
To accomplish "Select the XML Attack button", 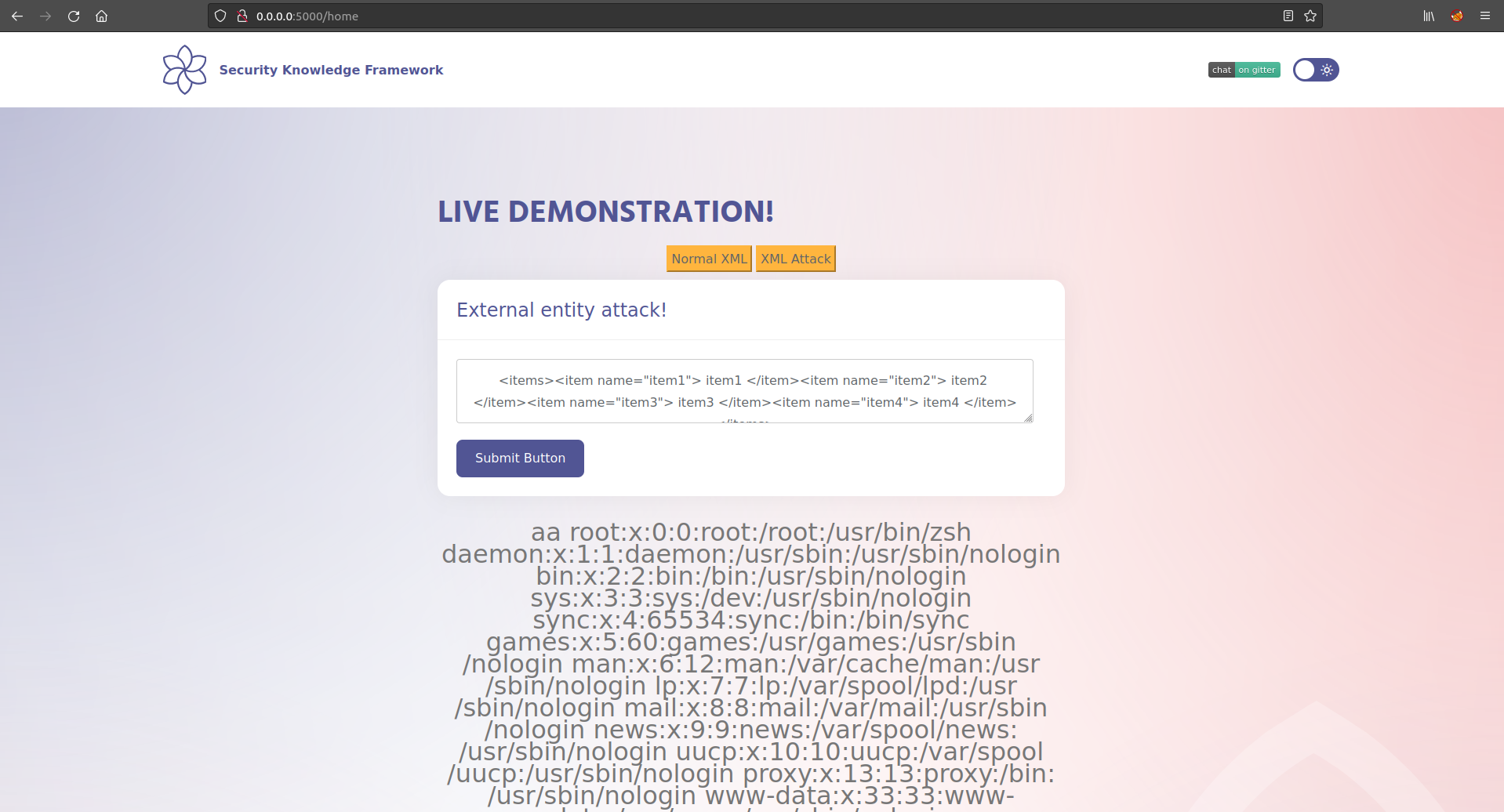I will (795, 259).
